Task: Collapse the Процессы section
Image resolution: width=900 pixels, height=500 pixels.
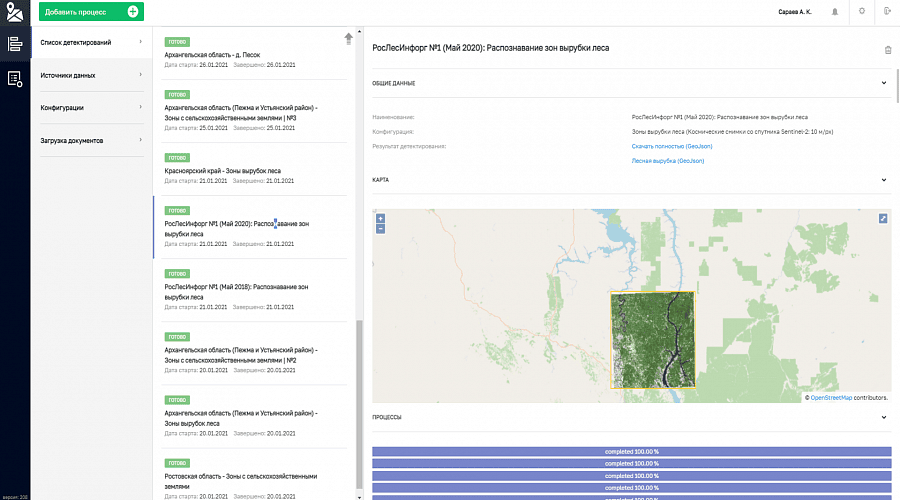Action: [884, 417]
